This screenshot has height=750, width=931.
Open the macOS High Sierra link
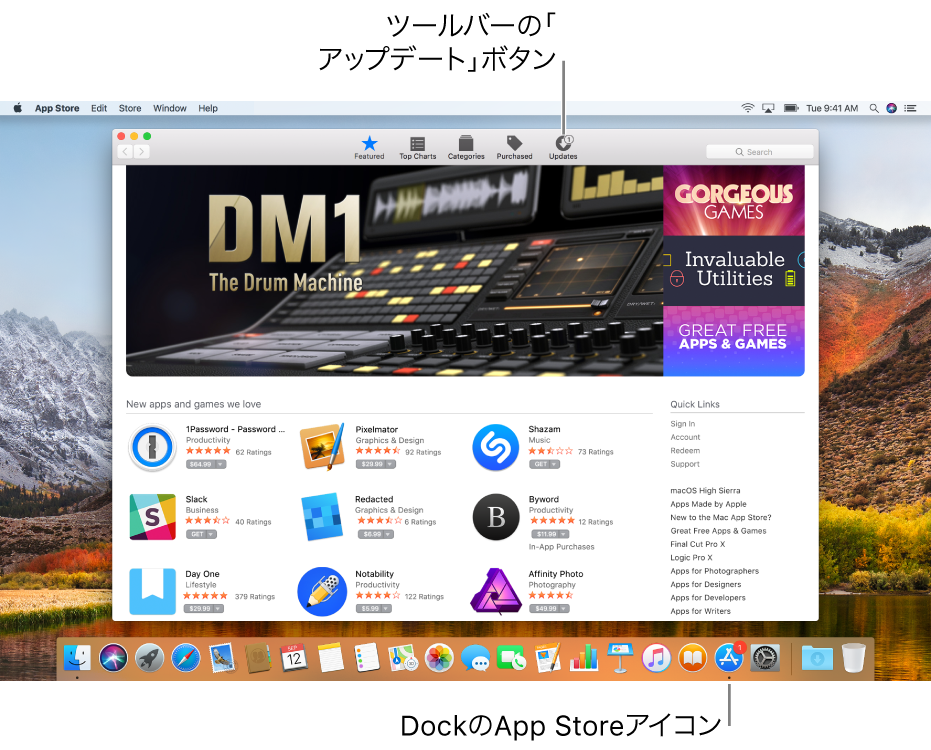(705, 490)
